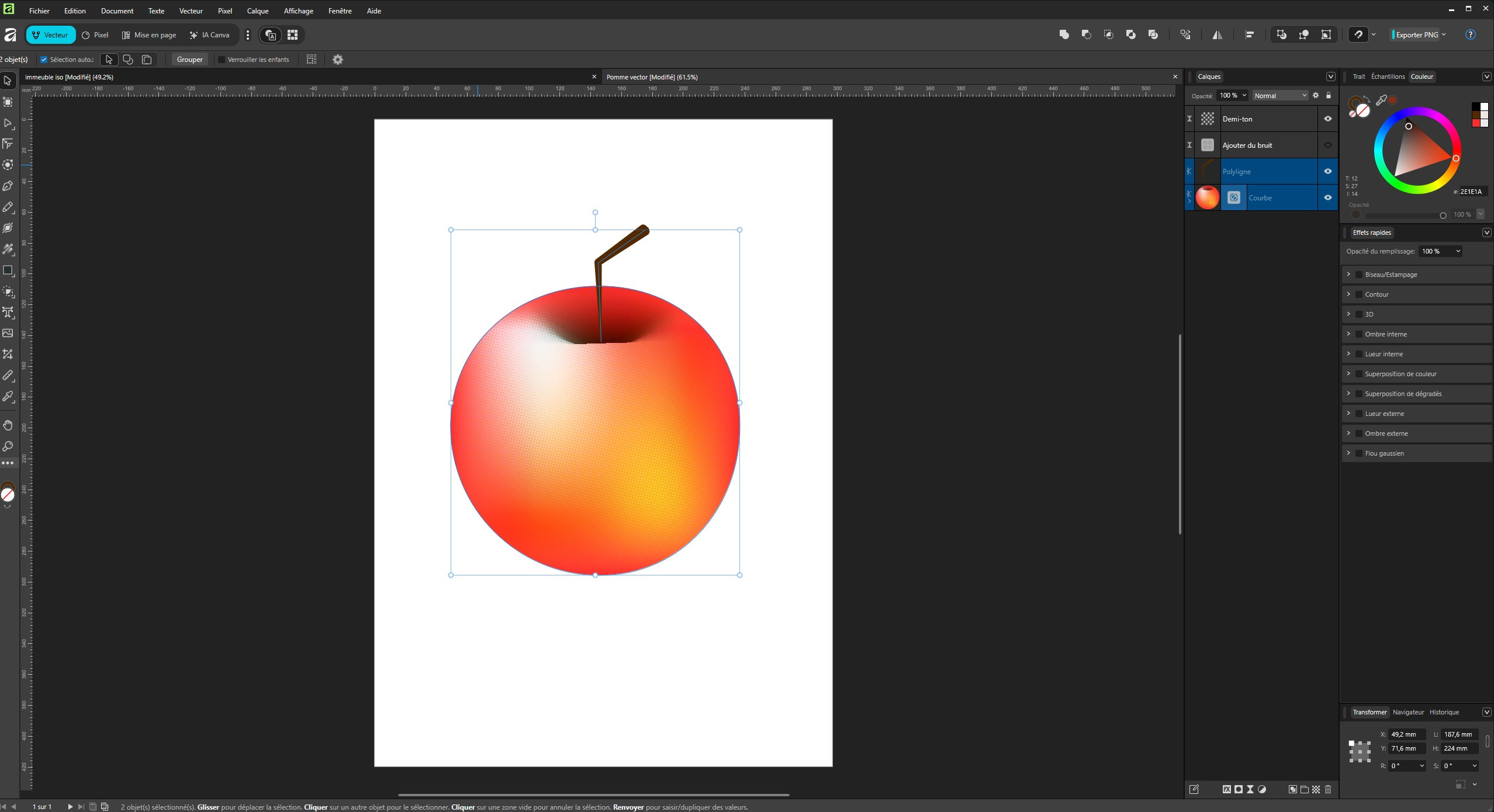
Task: Activate the Zoom magnifier tool
Action: click(x=8, y=446)
